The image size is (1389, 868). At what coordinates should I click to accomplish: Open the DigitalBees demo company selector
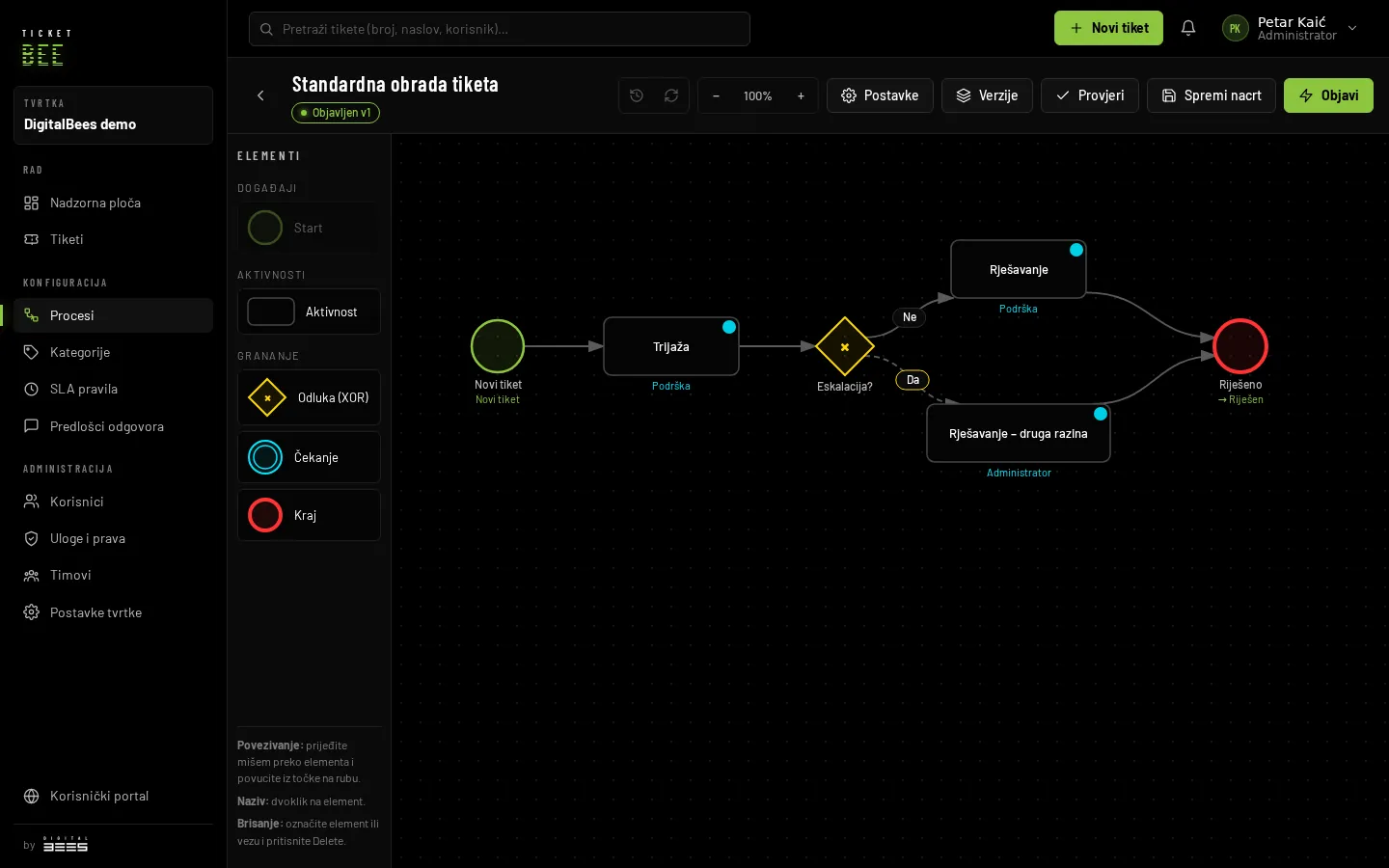pos(113,116)
